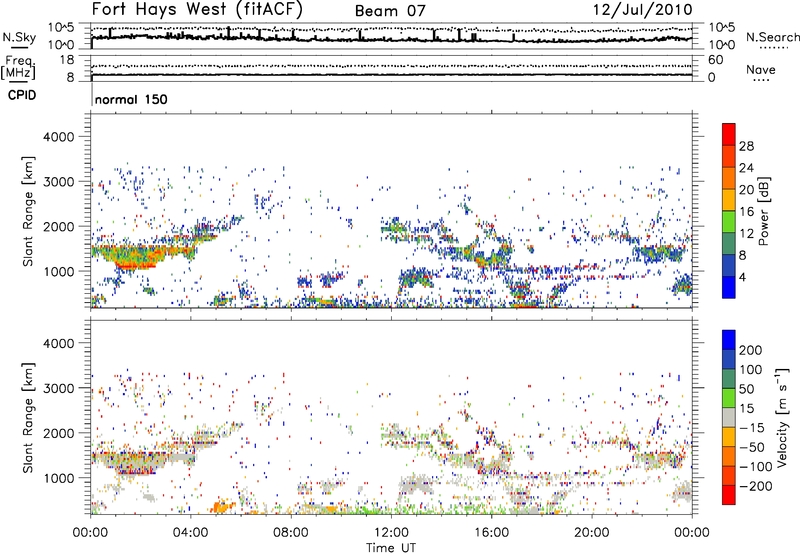Screen dimensions: 800x554
Task: Click the '1000' tick on velocity panel
Action: [x=58, y=478]
